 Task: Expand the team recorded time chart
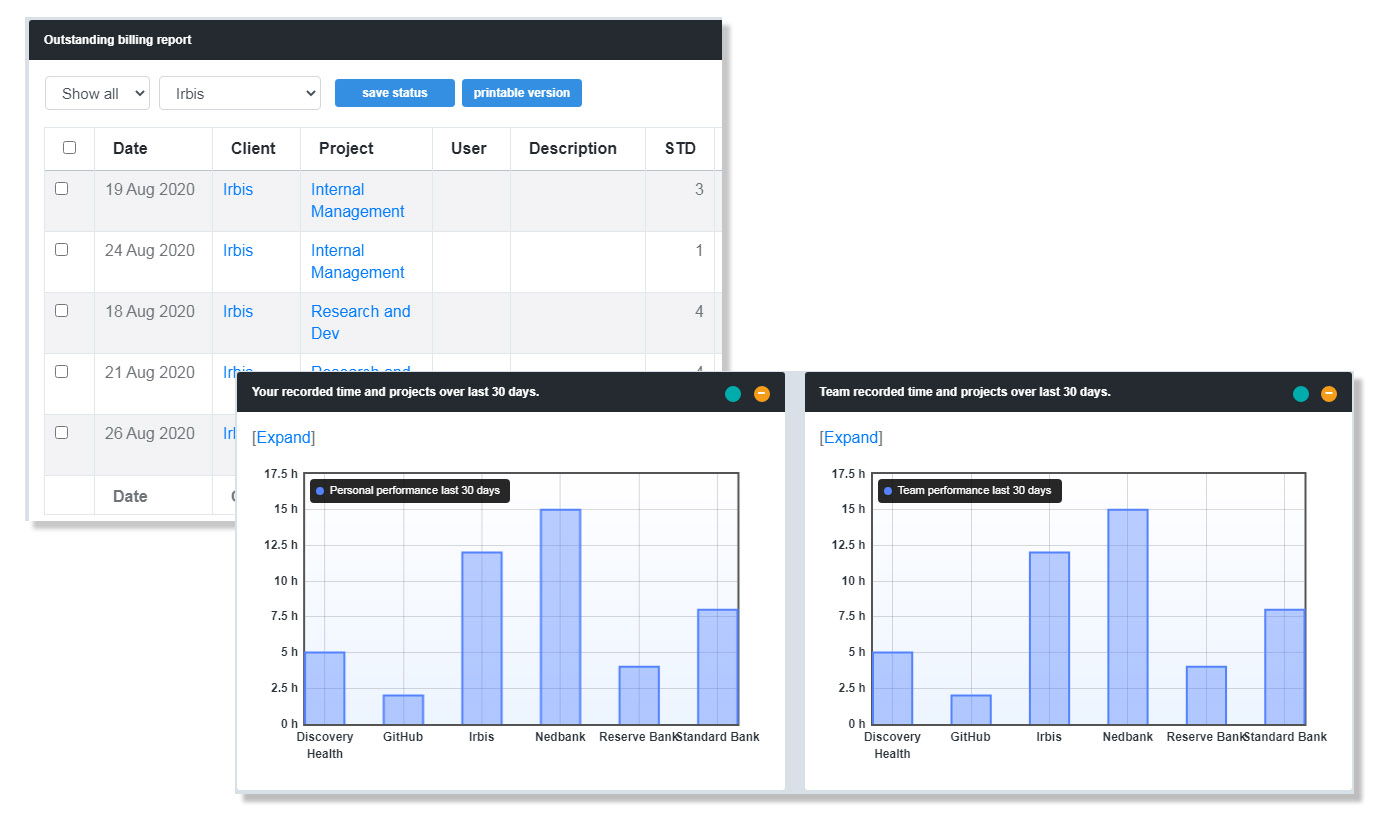pyautogui.click(x=851, y=438)
